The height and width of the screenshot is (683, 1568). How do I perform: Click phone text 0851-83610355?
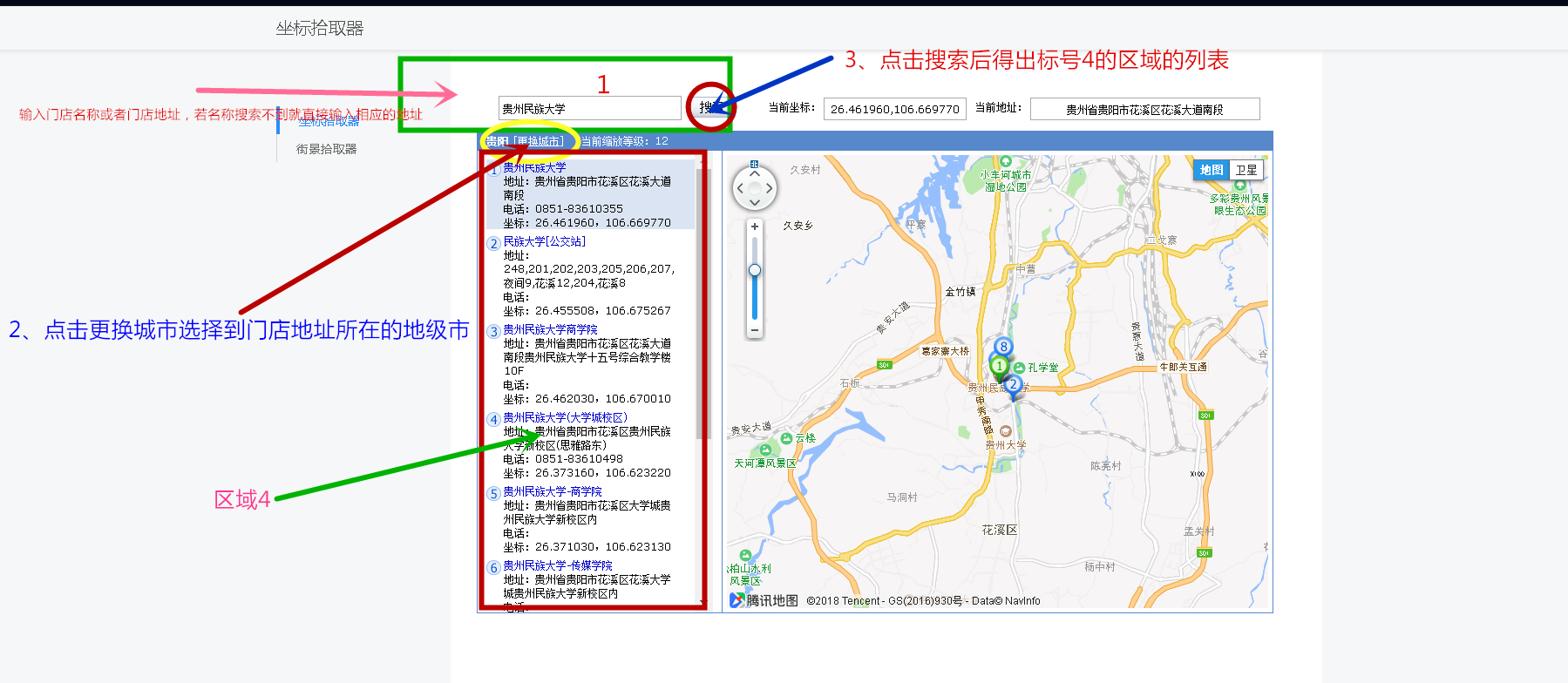[x=579, y=209]
